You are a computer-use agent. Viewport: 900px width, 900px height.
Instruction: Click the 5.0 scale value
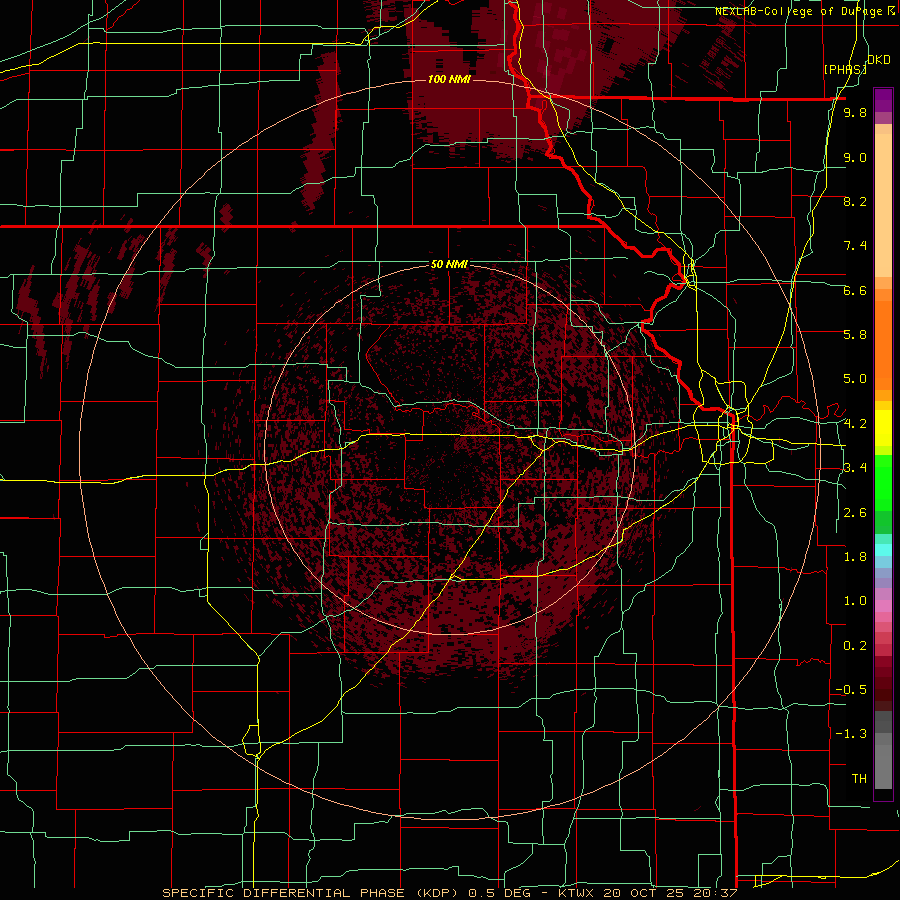(x=855, y=379)
